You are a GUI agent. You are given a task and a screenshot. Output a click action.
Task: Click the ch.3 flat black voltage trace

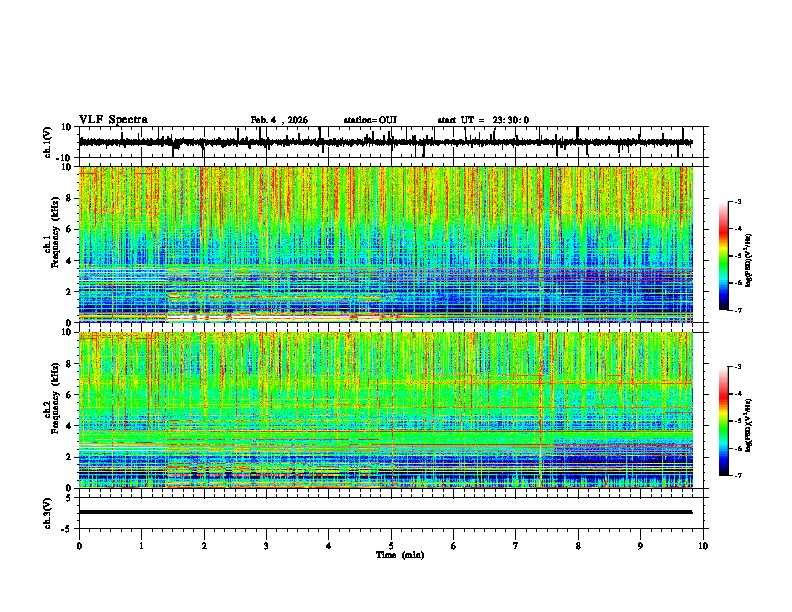(385, 512)
